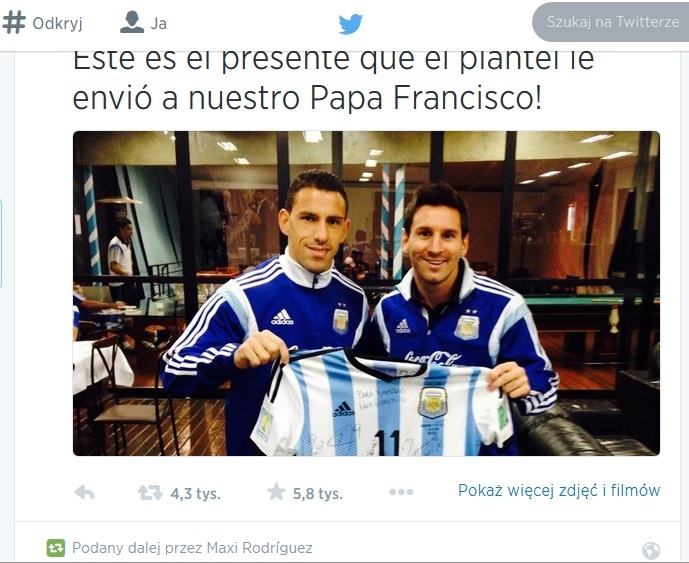Click the 4,3 tys. retweet count
Image resolution: width=689 pixels, height=563 pixels.
pos(196,494)
